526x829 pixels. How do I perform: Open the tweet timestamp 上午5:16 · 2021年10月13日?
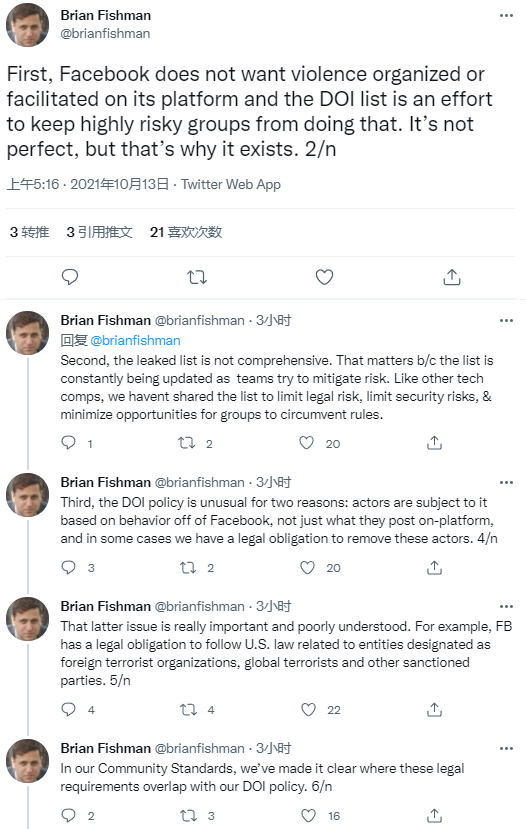[88, 185]
